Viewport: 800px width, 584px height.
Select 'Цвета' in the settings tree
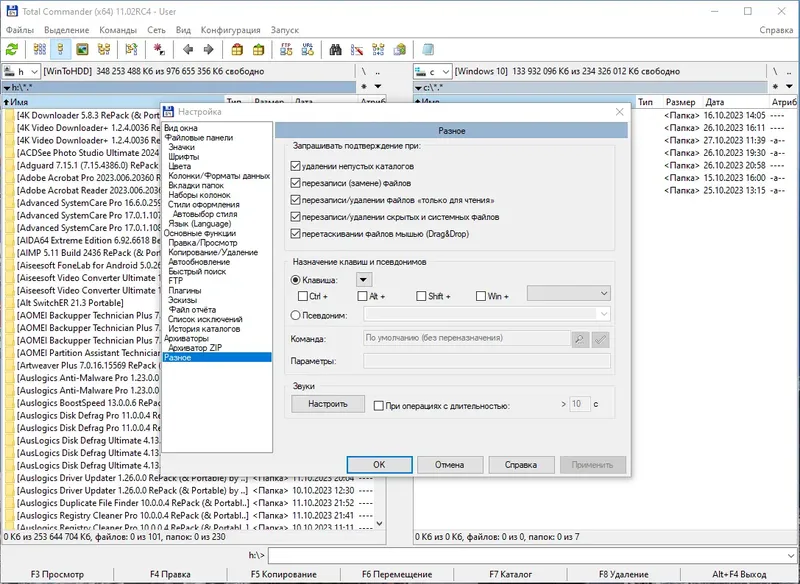coord(180,166)
